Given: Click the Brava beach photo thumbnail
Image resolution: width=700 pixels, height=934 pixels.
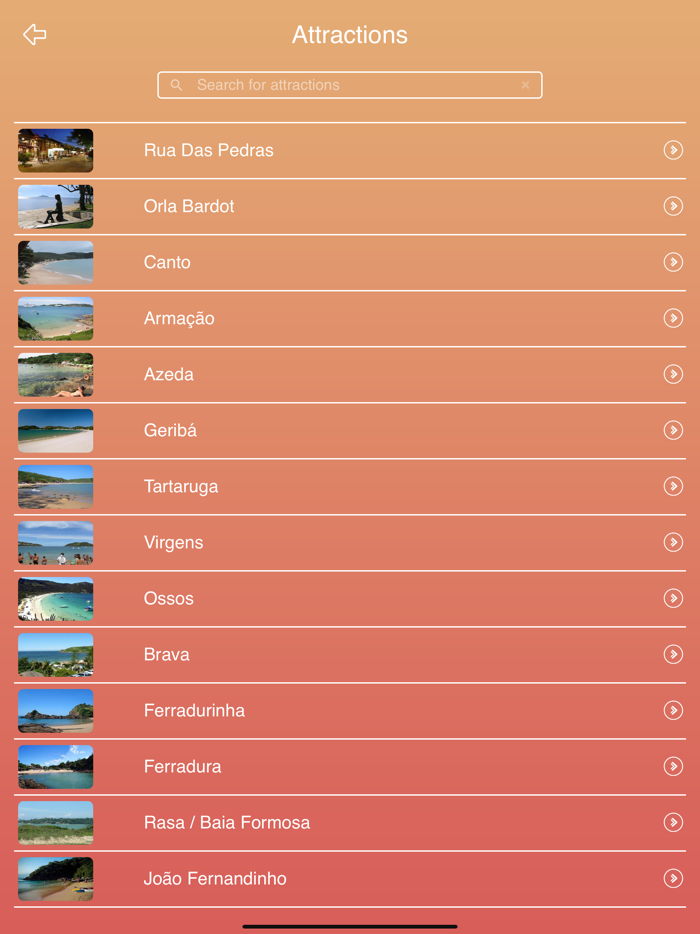Looking at the screenshot, I should tap(55, 655).
